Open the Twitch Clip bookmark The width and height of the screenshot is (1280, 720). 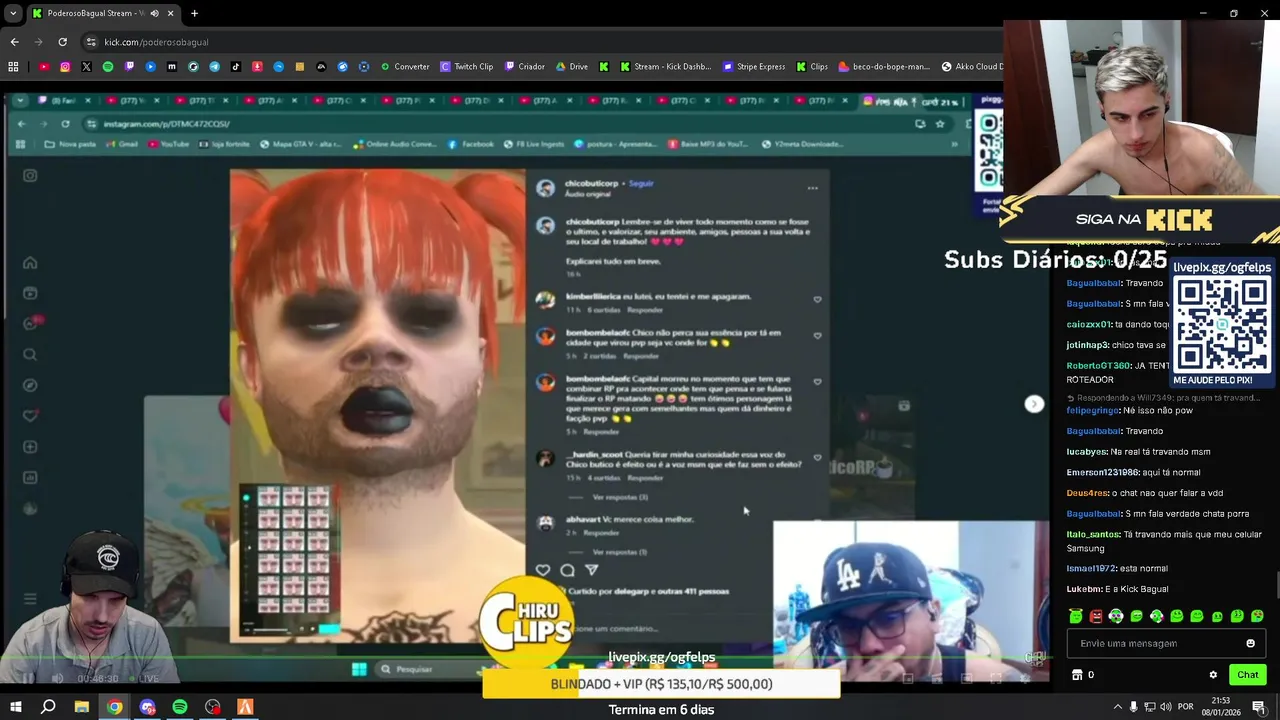pyautogui.click(x=467, y=67)
